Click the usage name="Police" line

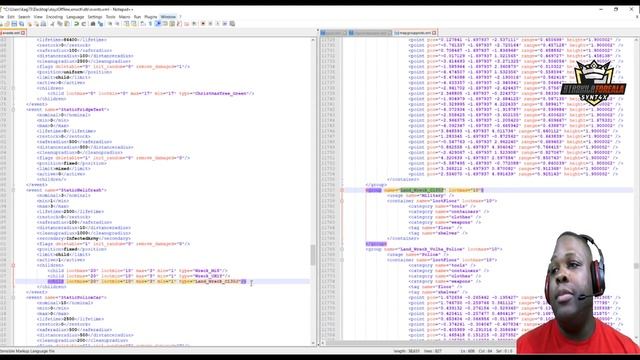(x=418, y=255)
